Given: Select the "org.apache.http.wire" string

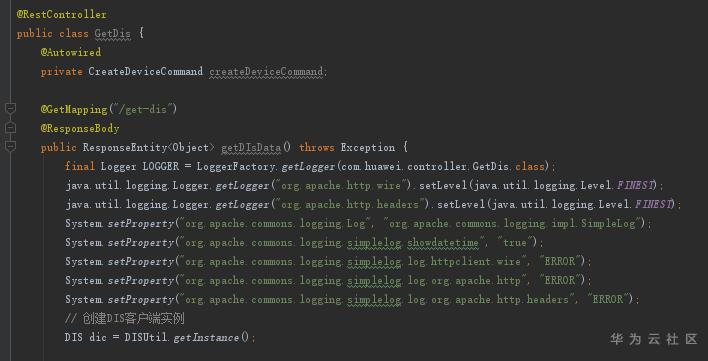Looking at the screenshot, I should [x=340, y=185].
